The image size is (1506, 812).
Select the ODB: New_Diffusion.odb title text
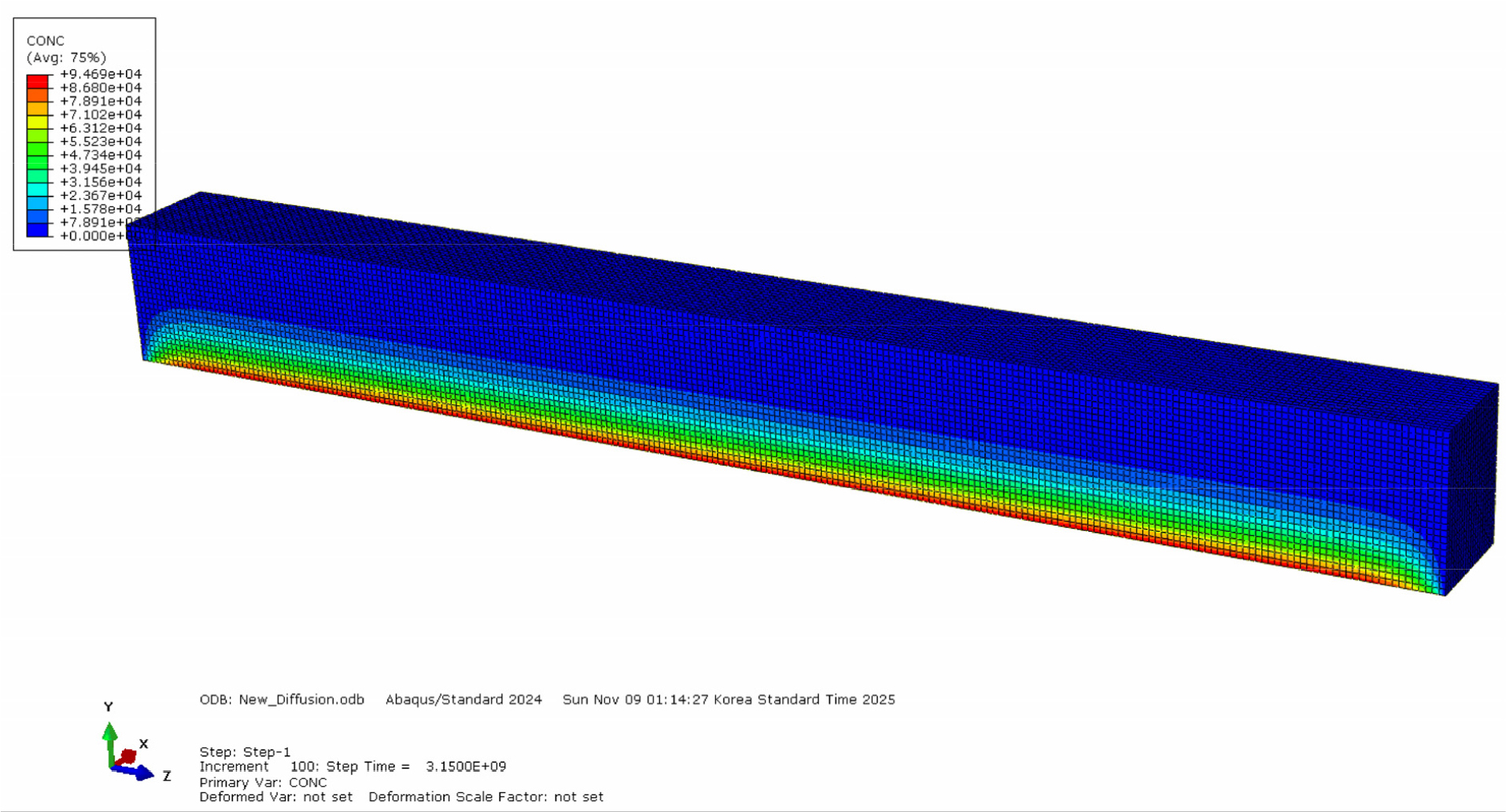[282, 699]
